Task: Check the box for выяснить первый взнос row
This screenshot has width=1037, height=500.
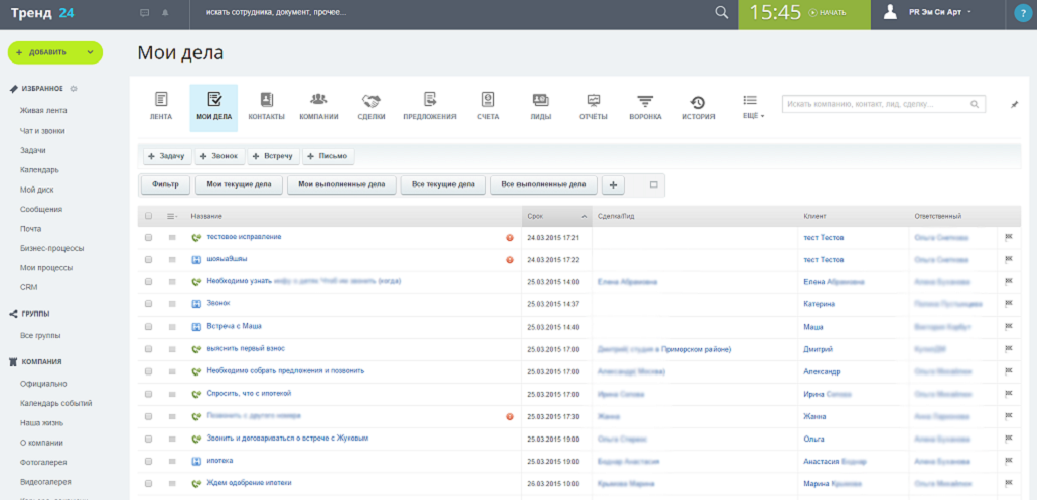Action: coord(148,349)
